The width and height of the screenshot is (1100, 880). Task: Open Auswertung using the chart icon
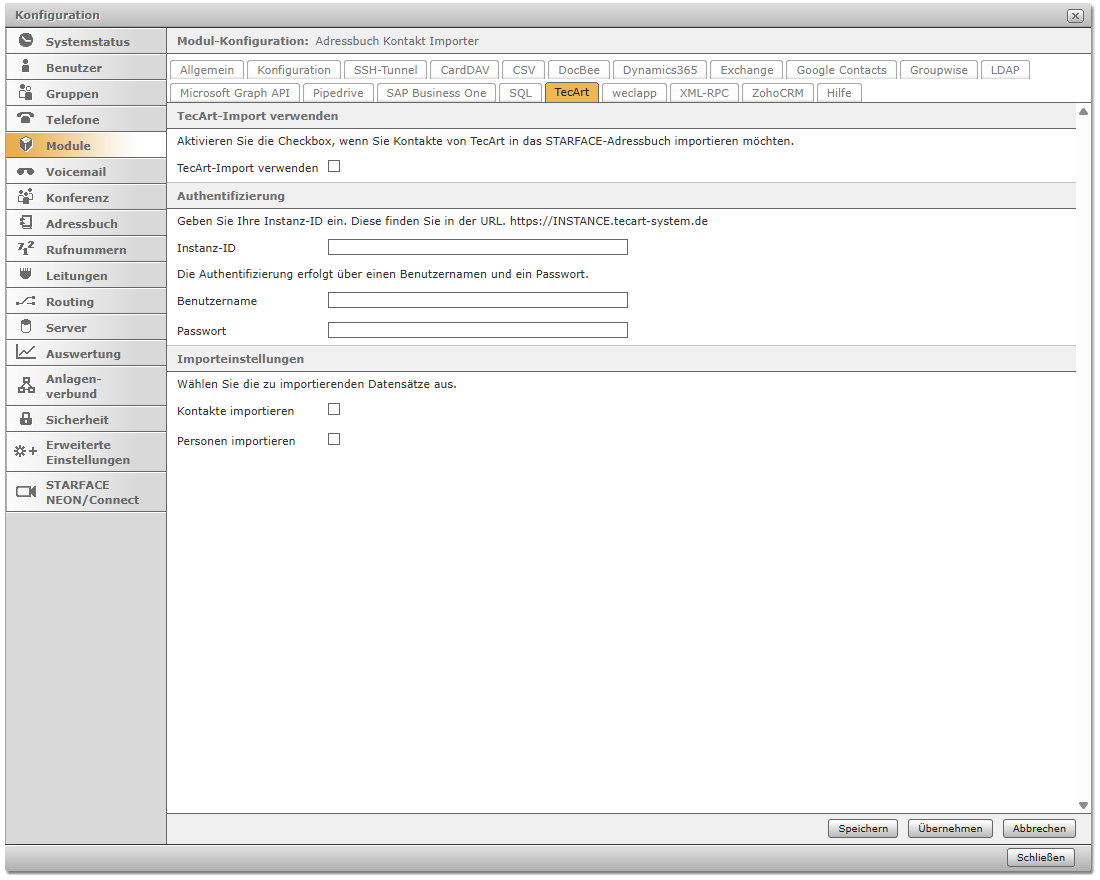point(26,353)
